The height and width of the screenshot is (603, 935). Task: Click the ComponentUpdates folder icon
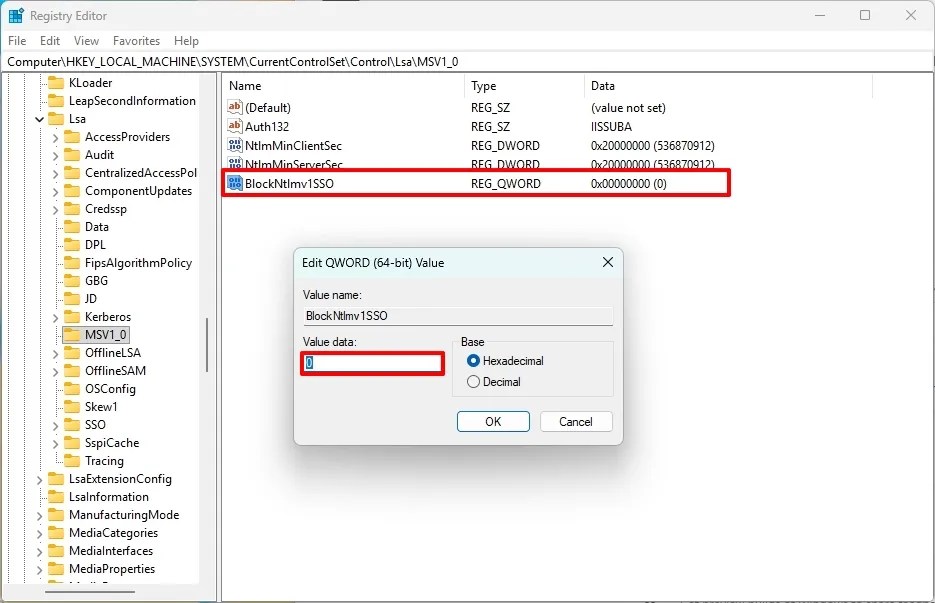[x=72, y=191]
